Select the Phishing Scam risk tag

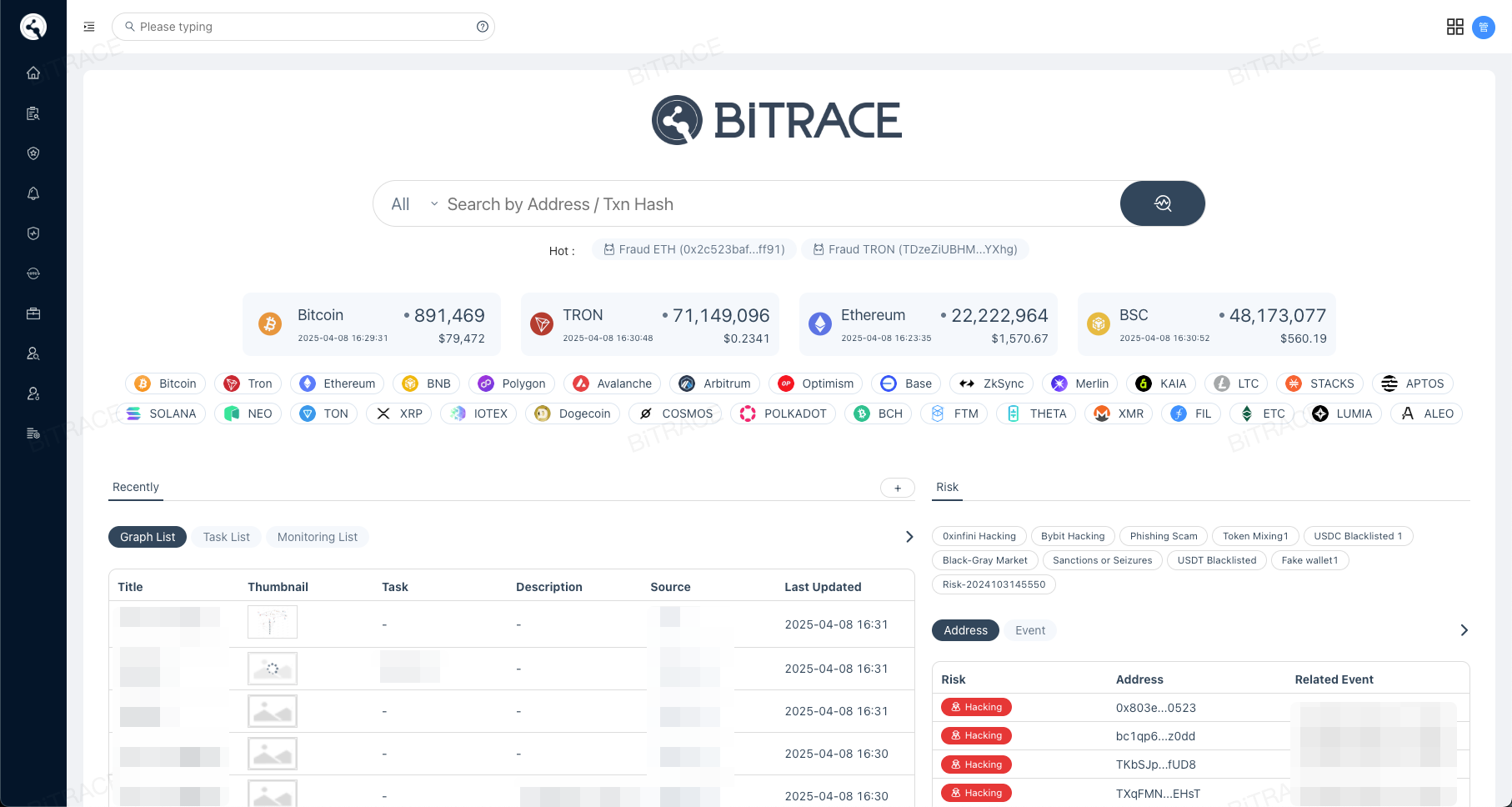coord(1164,536)
